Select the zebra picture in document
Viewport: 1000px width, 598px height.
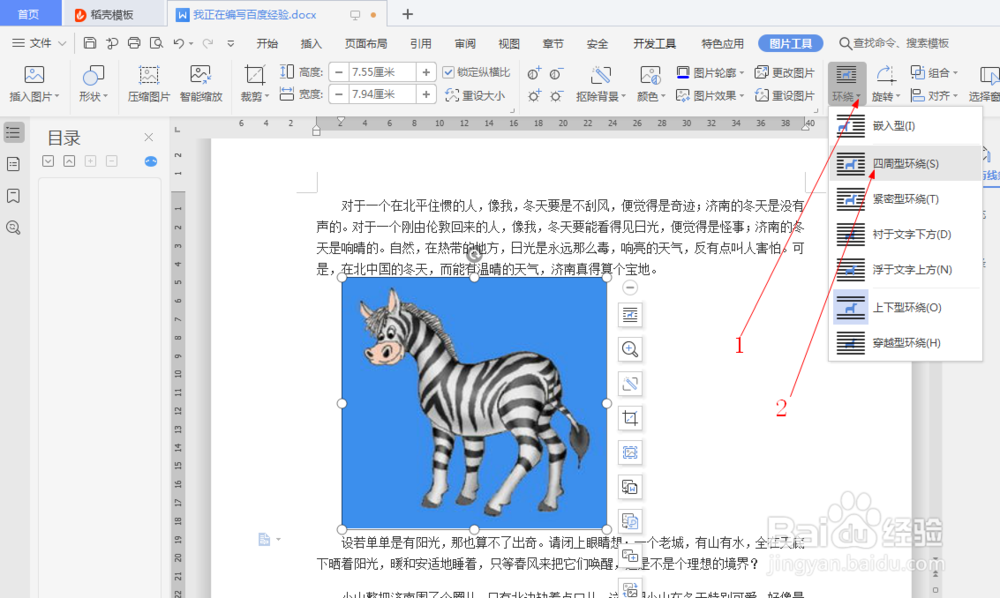click(x=474, y=403)
